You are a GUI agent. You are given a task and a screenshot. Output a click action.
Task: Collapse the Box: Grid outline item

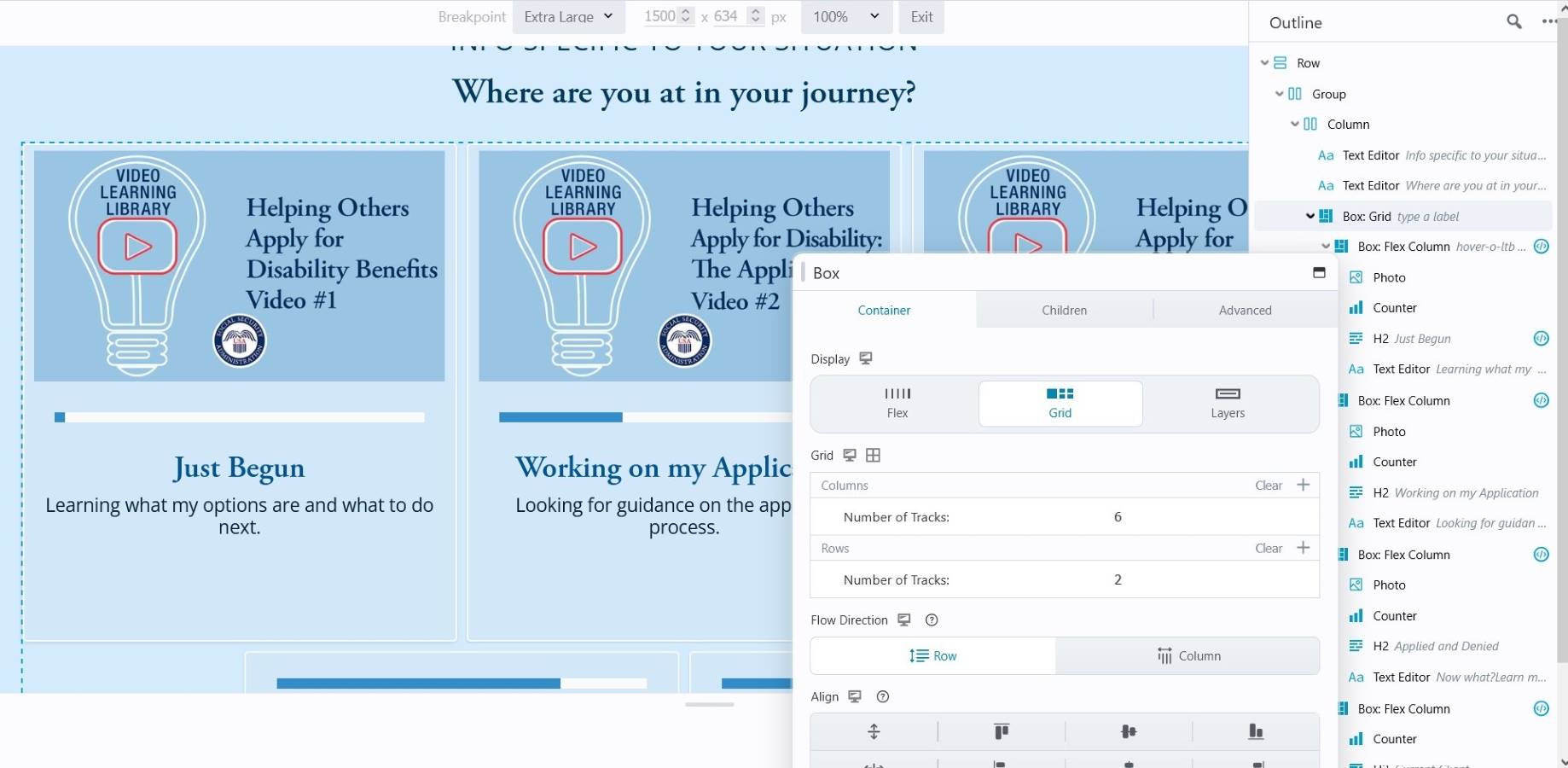1310,217
